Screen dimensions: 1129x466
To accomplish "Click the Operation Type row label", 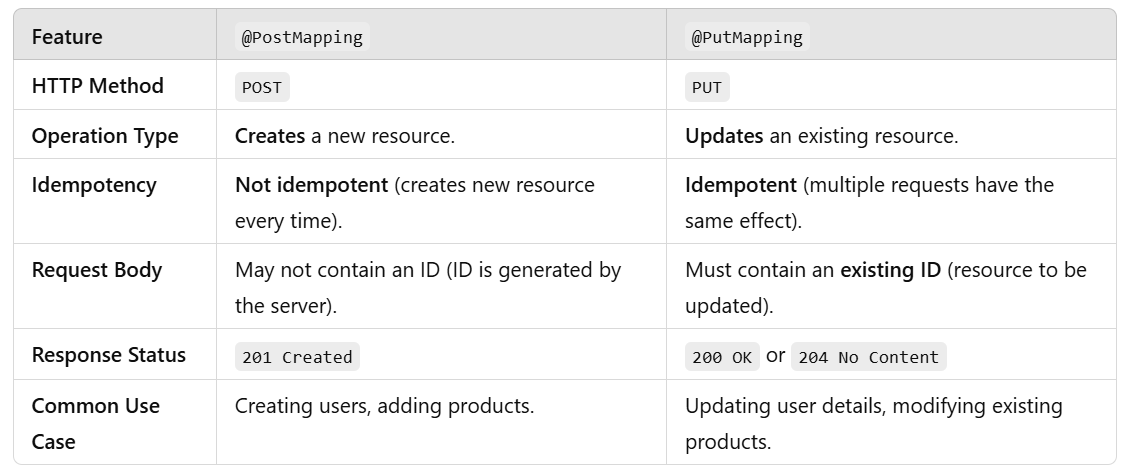I will coord(105,136).
